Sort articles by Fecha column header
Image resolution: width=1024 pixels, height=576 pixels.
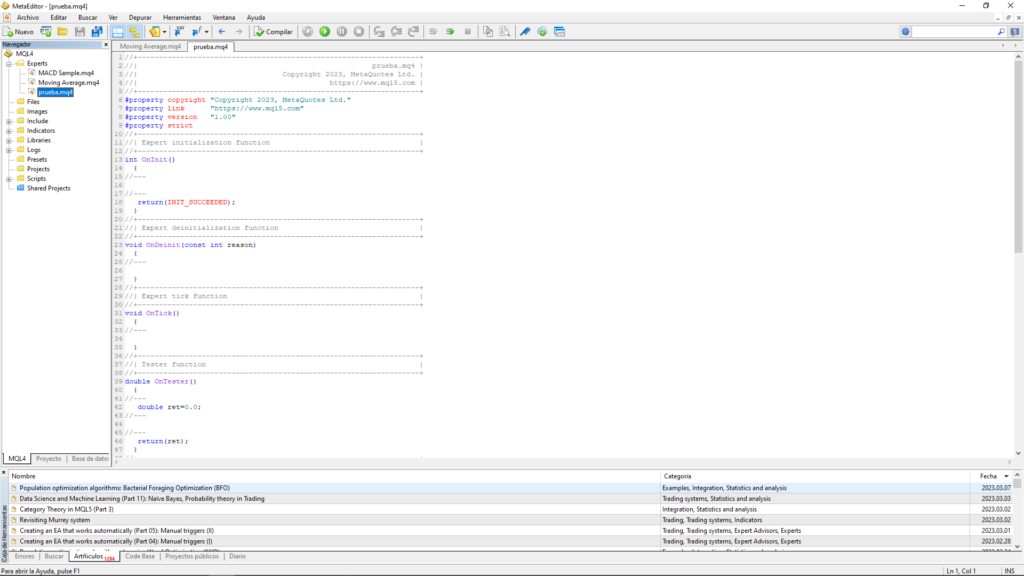[x=991, y=476]
